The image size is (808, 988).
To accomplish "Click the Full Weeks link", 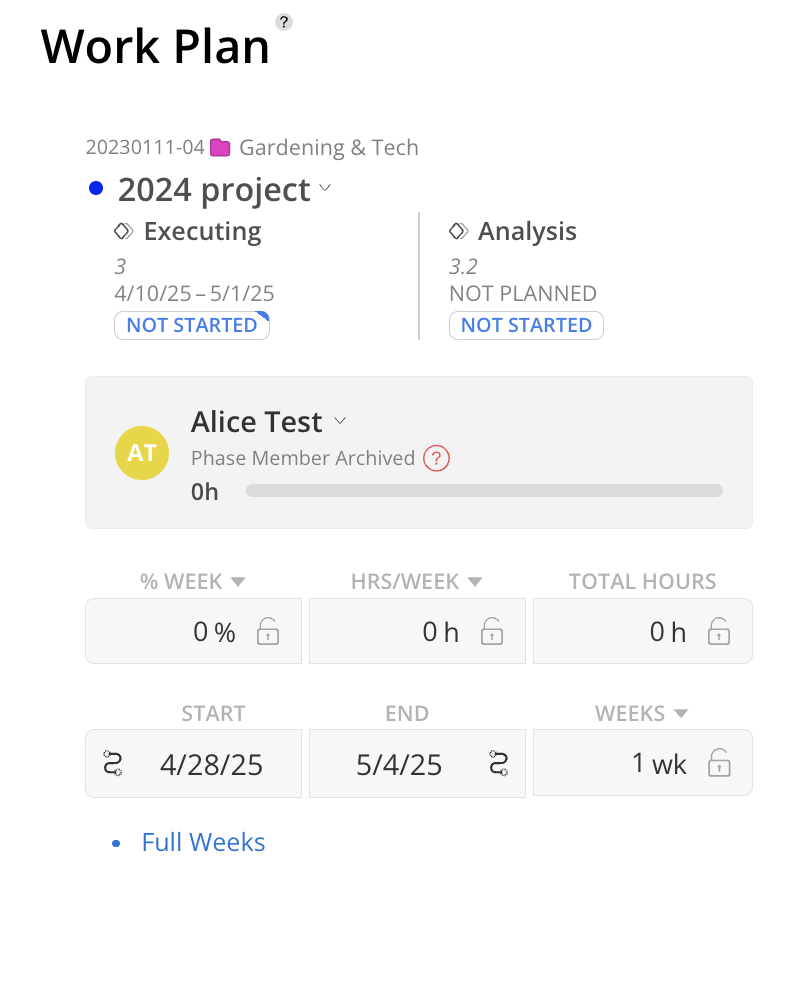I will (203, 842).
